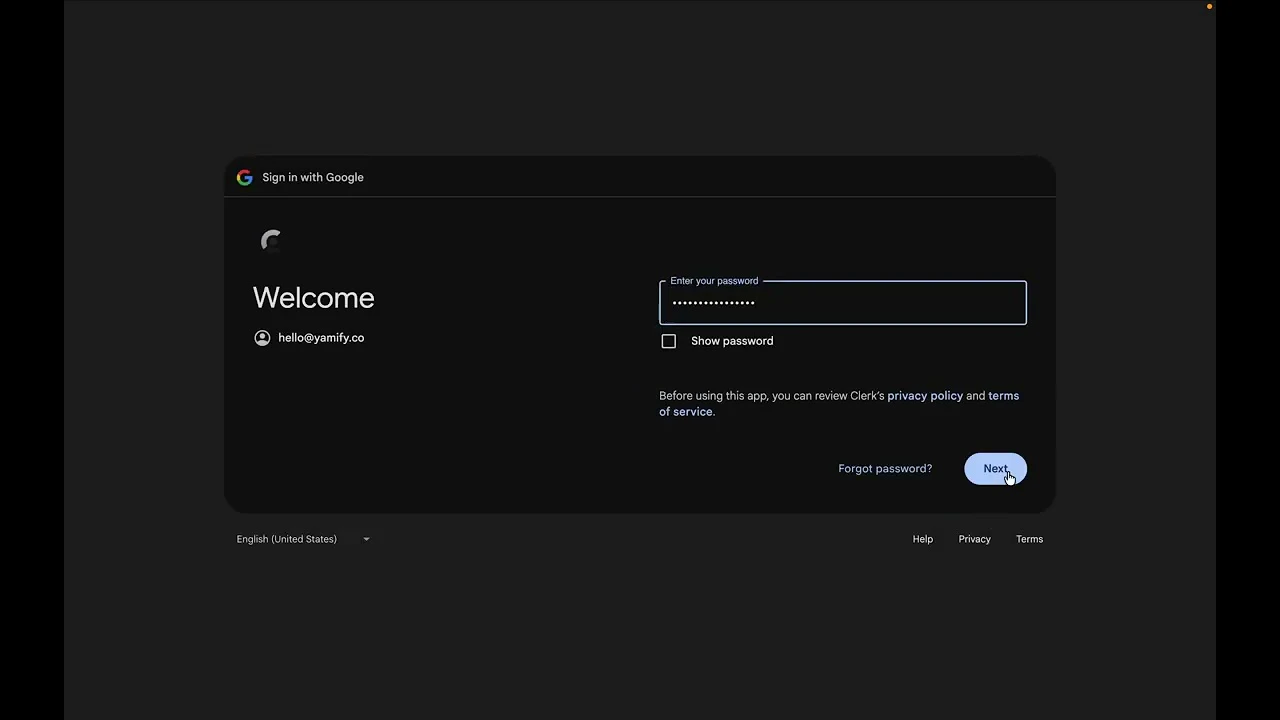Open the Help footer link
This screenshot has height=720, width=1280.
point(922,539)
